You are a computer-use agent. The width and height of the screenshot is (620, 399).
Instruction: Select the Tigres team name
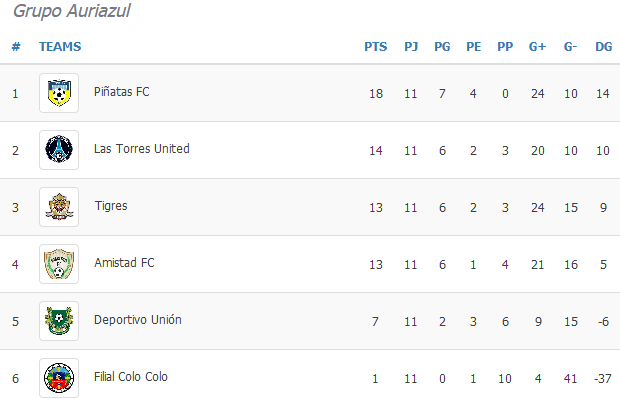pyautogui.click(x=111, y=206)
